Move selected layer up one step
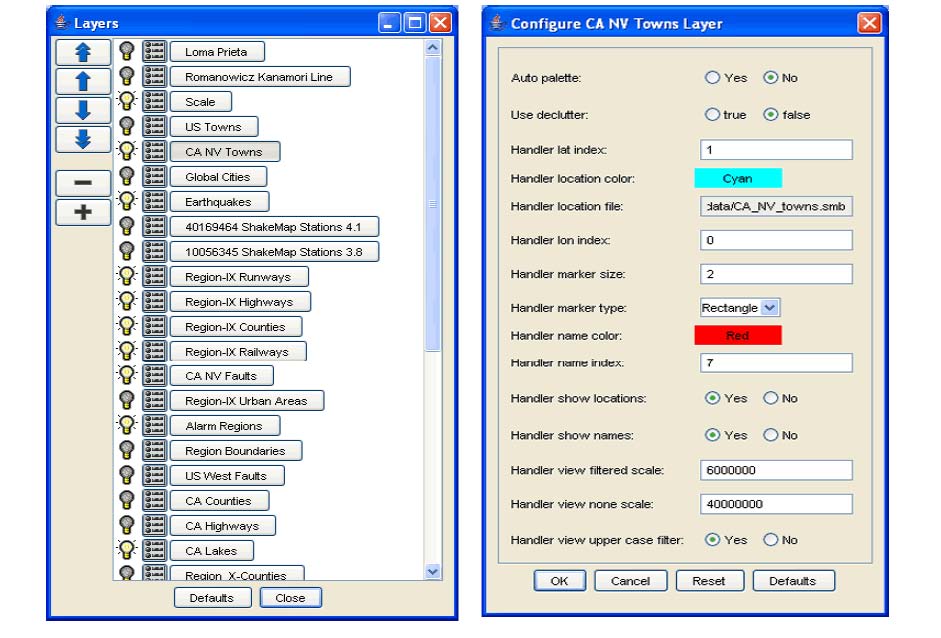This screenshot has height=638, width=941. pyautogui.click(x=83, y=81)
